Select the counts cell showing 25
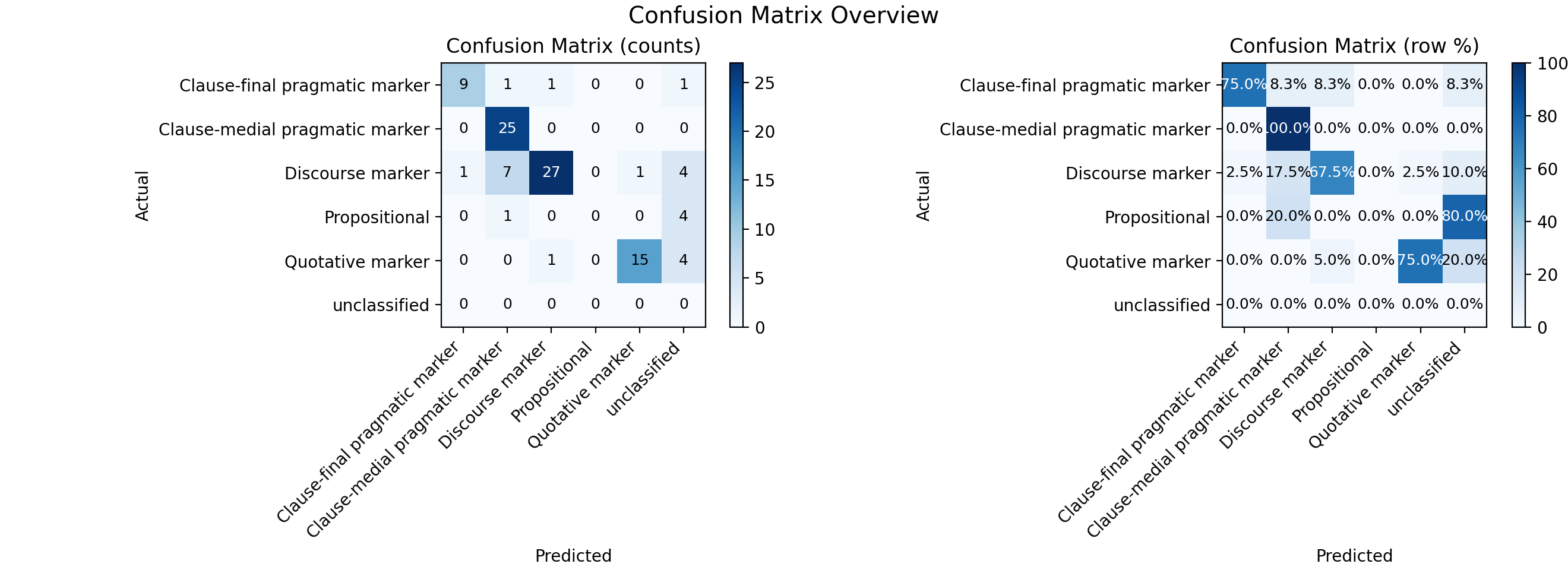Viewport: 1568px width, 570px height. coord(507,128)
